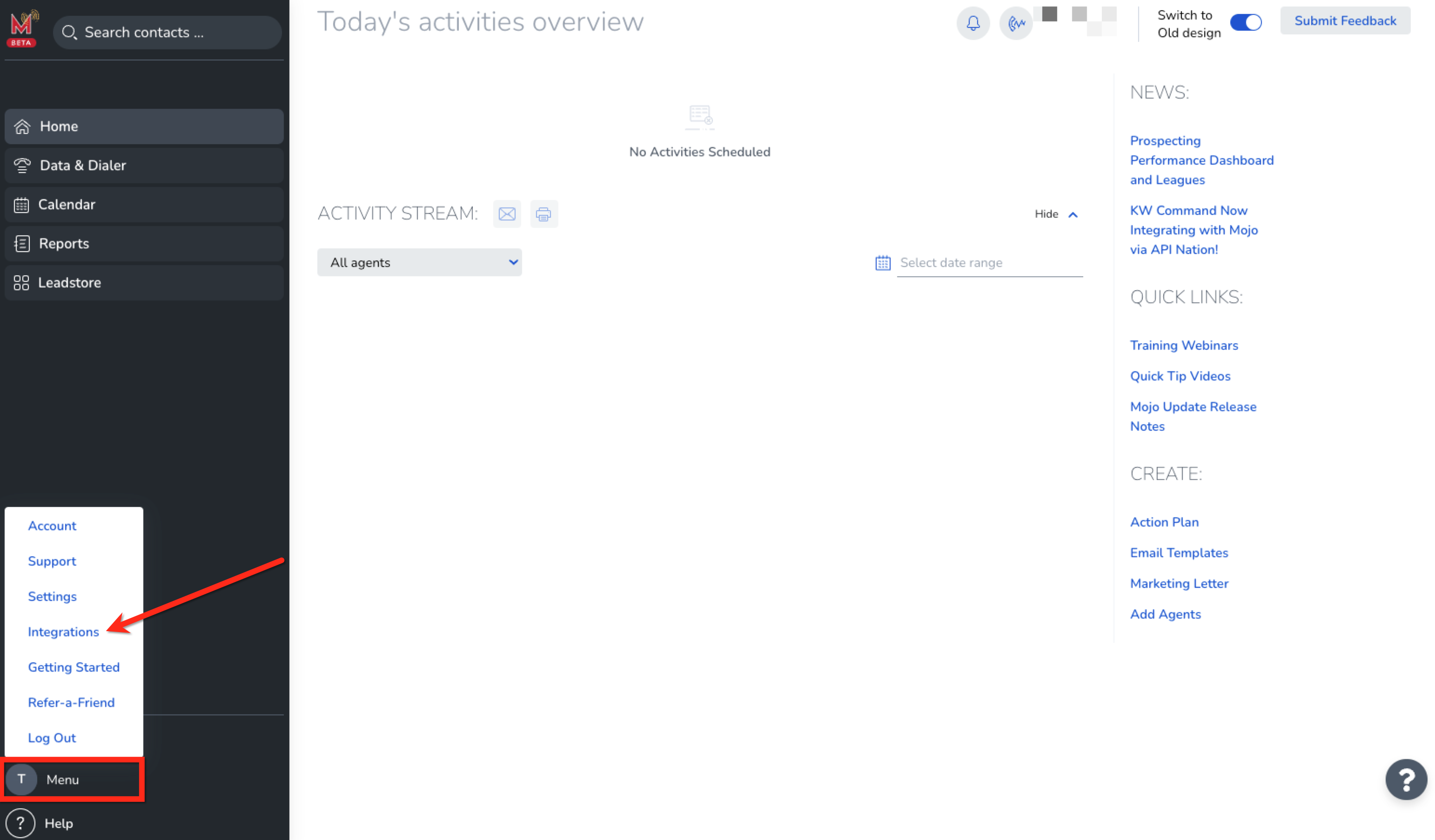This screenshot has width=1435, height=840.
Task: Click Log Out
Action: tap(51, 738)
